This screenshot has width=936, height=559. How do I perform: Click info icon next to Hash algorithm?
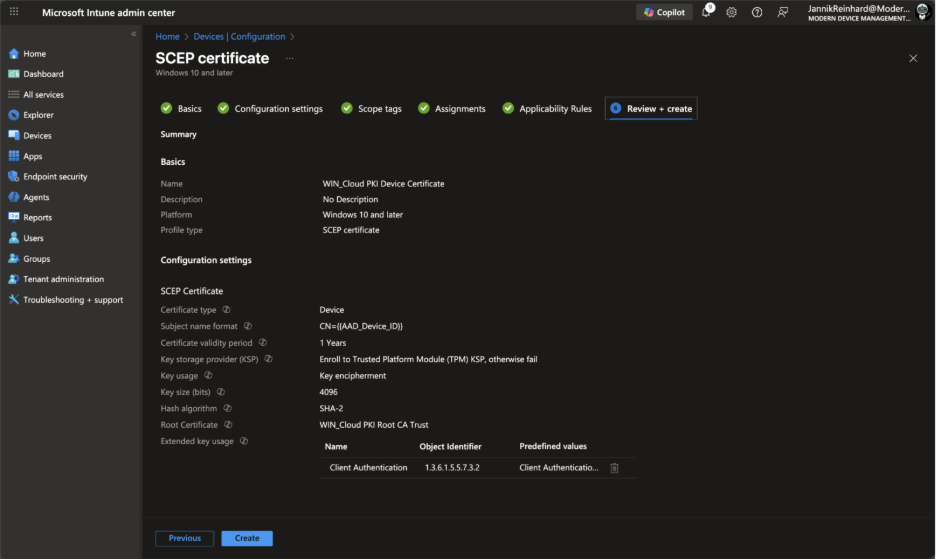click(228, 408)
